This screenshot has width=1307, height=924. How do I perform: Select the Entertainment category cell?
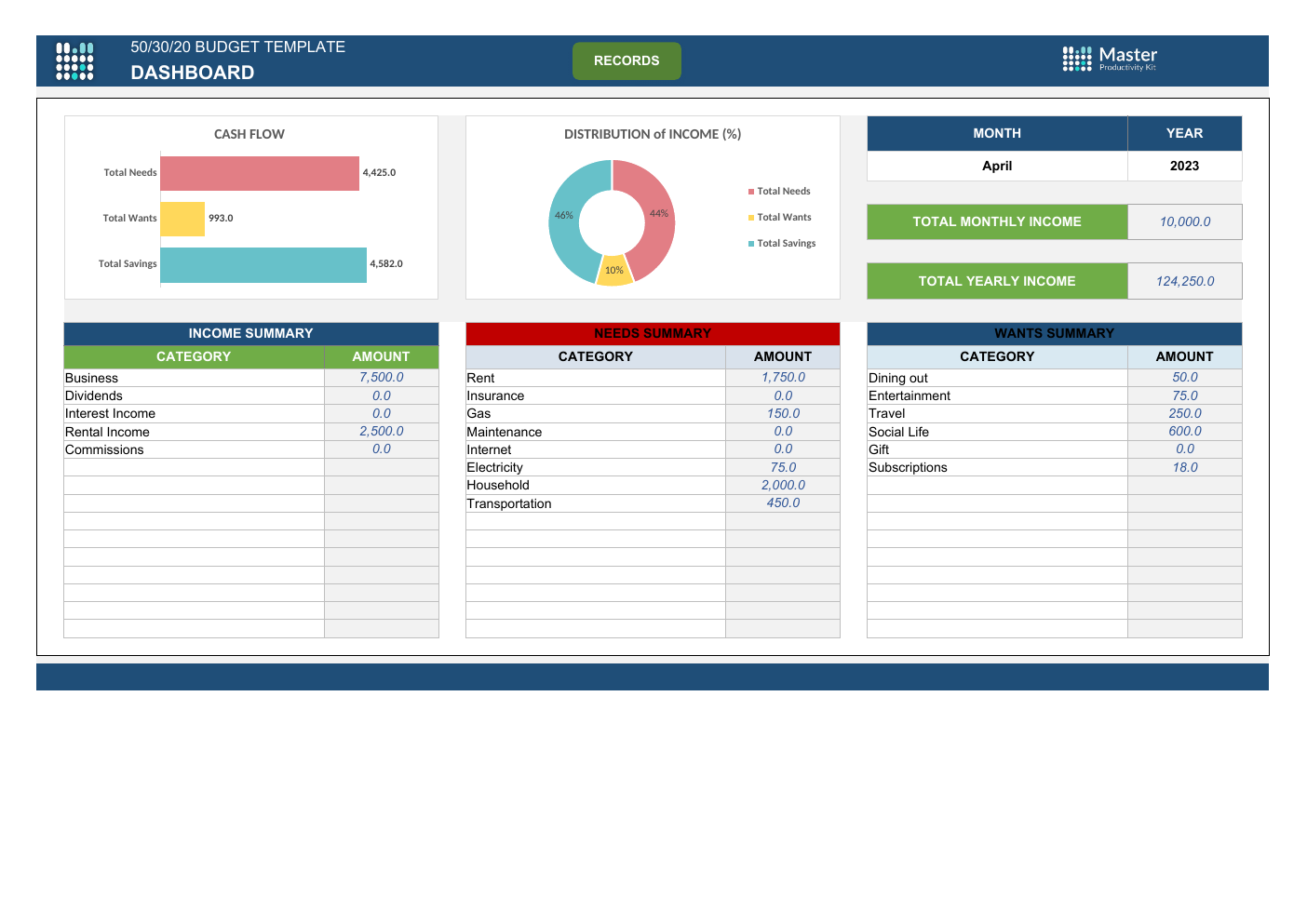coord(997,396)
